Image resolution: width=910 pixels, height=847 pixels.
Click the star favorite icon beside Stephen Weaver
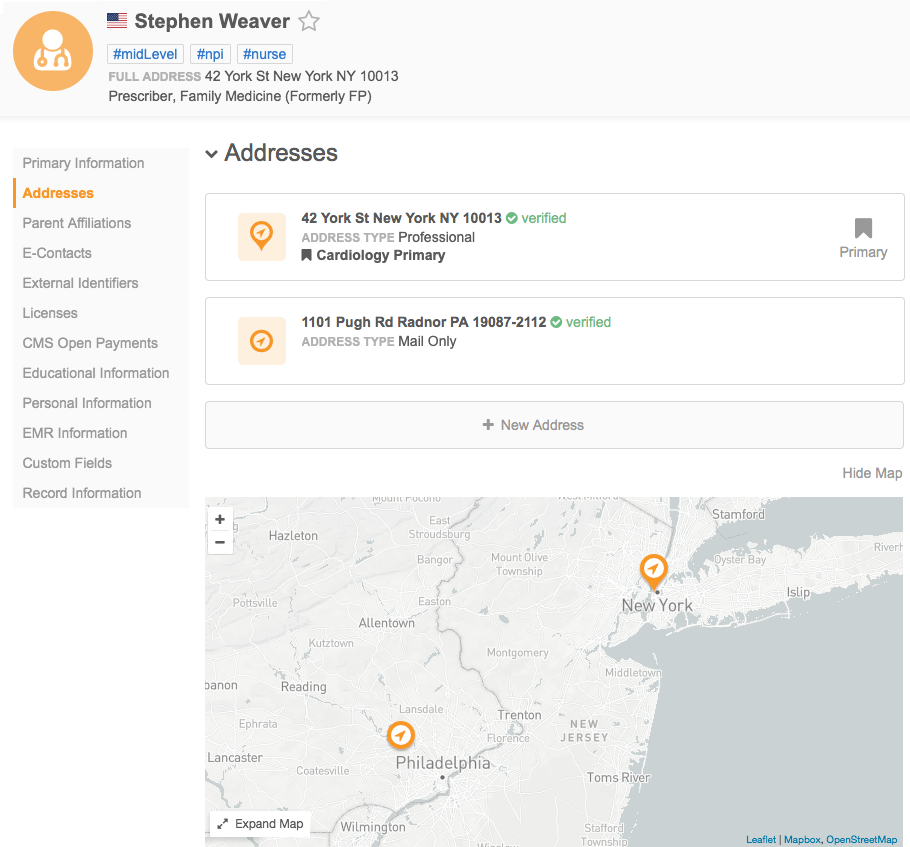[309, 21]
